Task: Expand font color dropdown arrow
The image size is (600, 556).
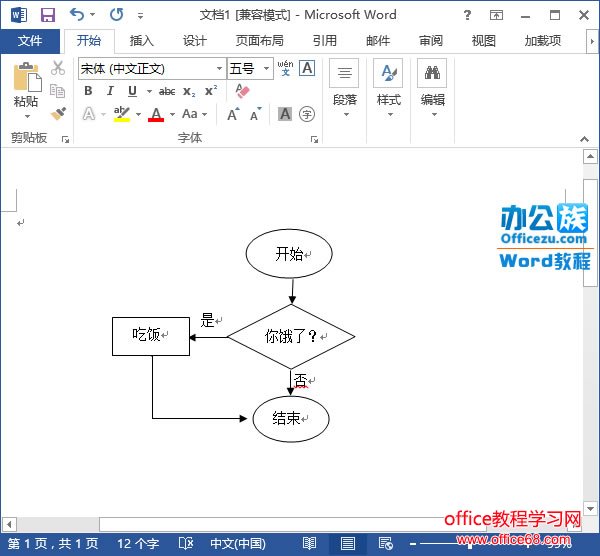Action: [173, 114]
